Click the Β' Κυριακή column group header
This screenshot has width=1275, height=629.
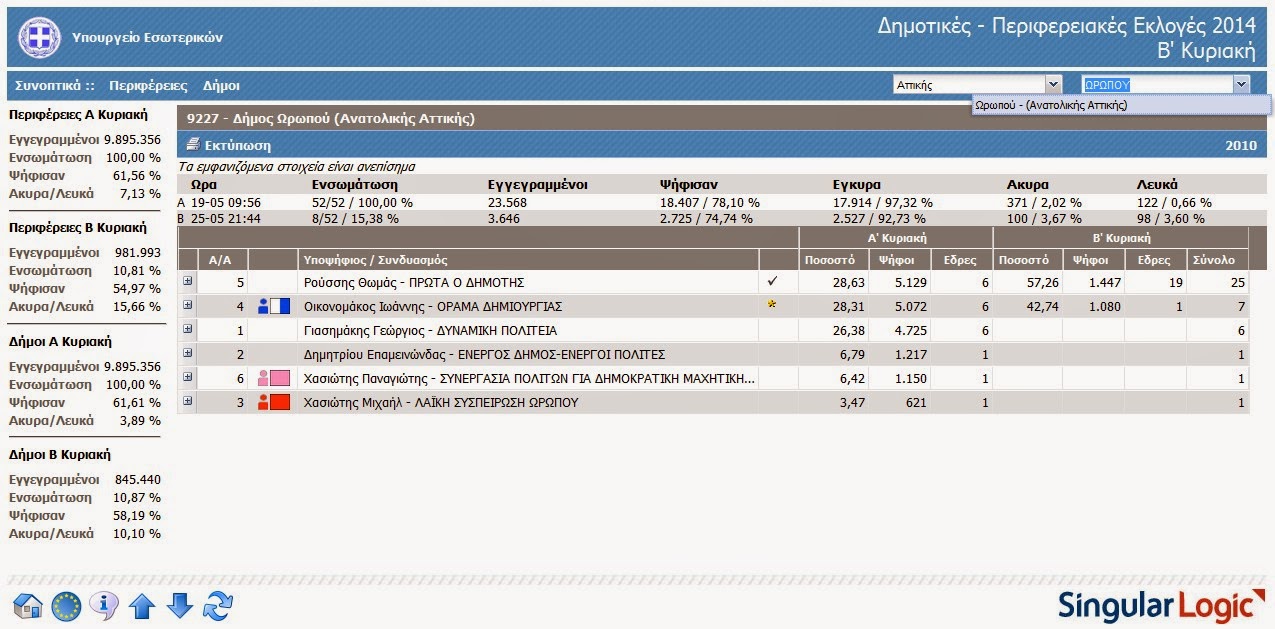click(x=1120, y=238)
